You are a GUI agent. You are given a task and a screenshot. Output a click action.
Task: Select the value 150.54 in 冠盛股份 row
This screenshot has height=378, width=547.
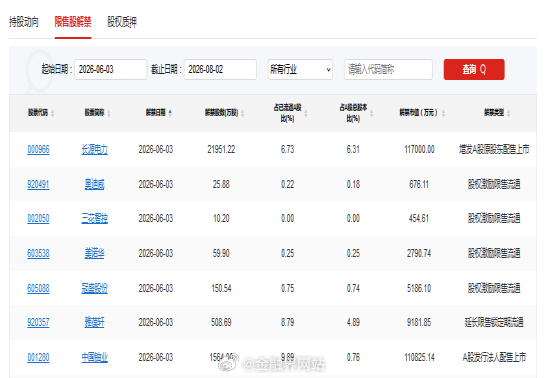pos(221,288)
